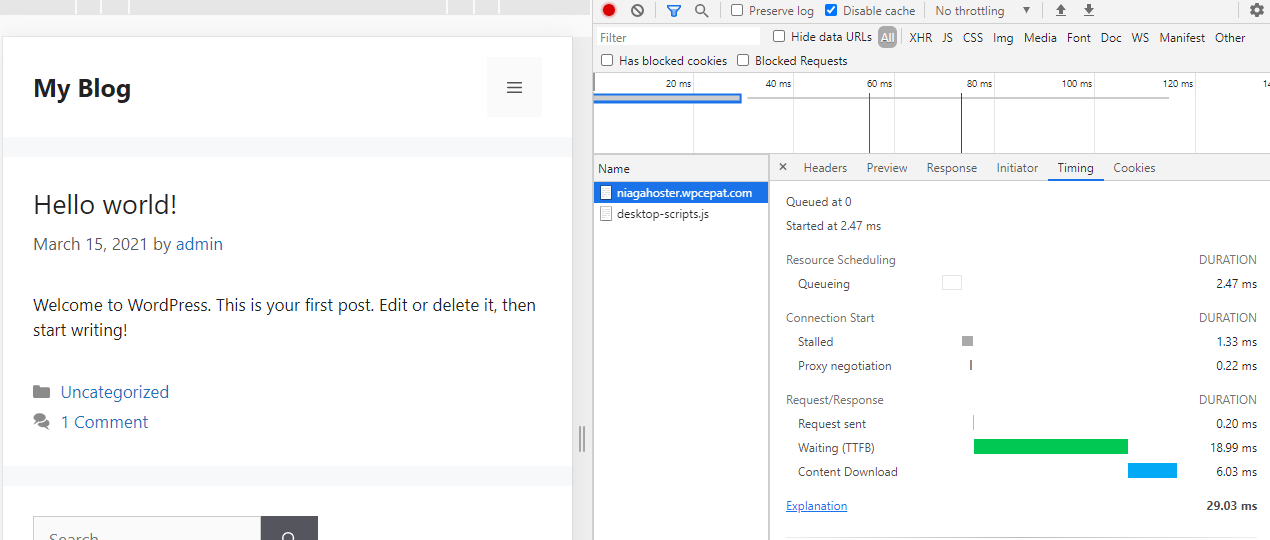
Task: Click the import HAR upload arrow icon
Action: tap(1061, 11)
